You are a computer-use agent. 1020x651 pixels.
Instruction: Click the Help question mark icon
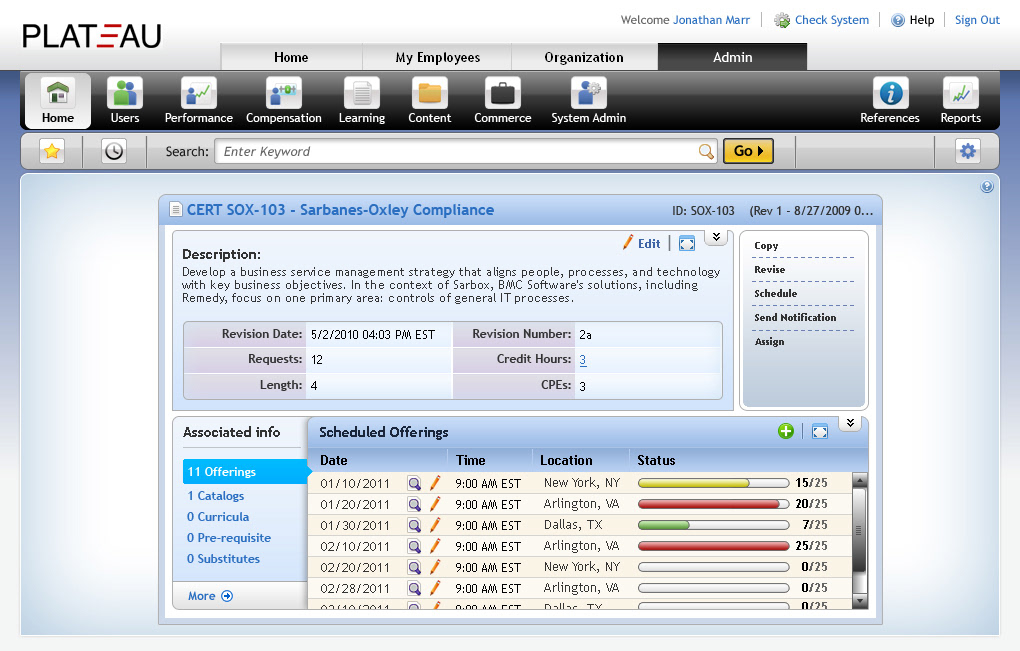[898, 20]
